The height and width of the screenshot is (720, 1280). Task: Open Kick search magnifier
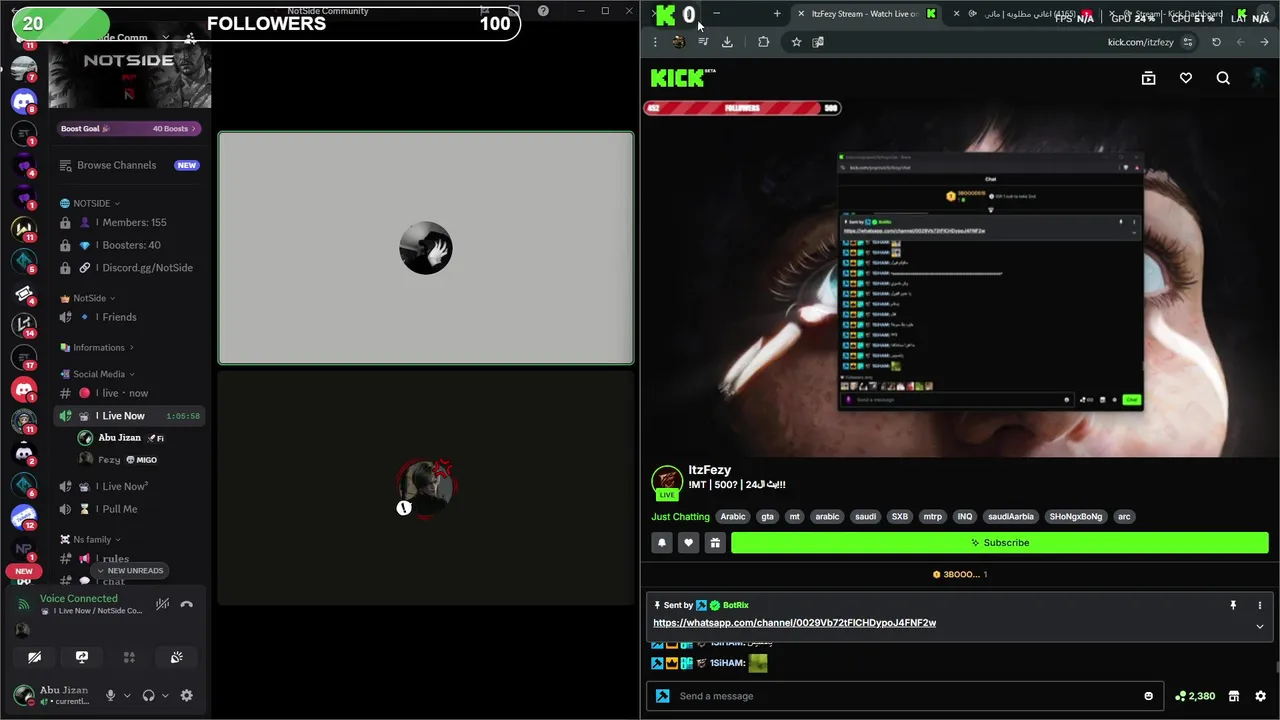tap(1223, 78)
